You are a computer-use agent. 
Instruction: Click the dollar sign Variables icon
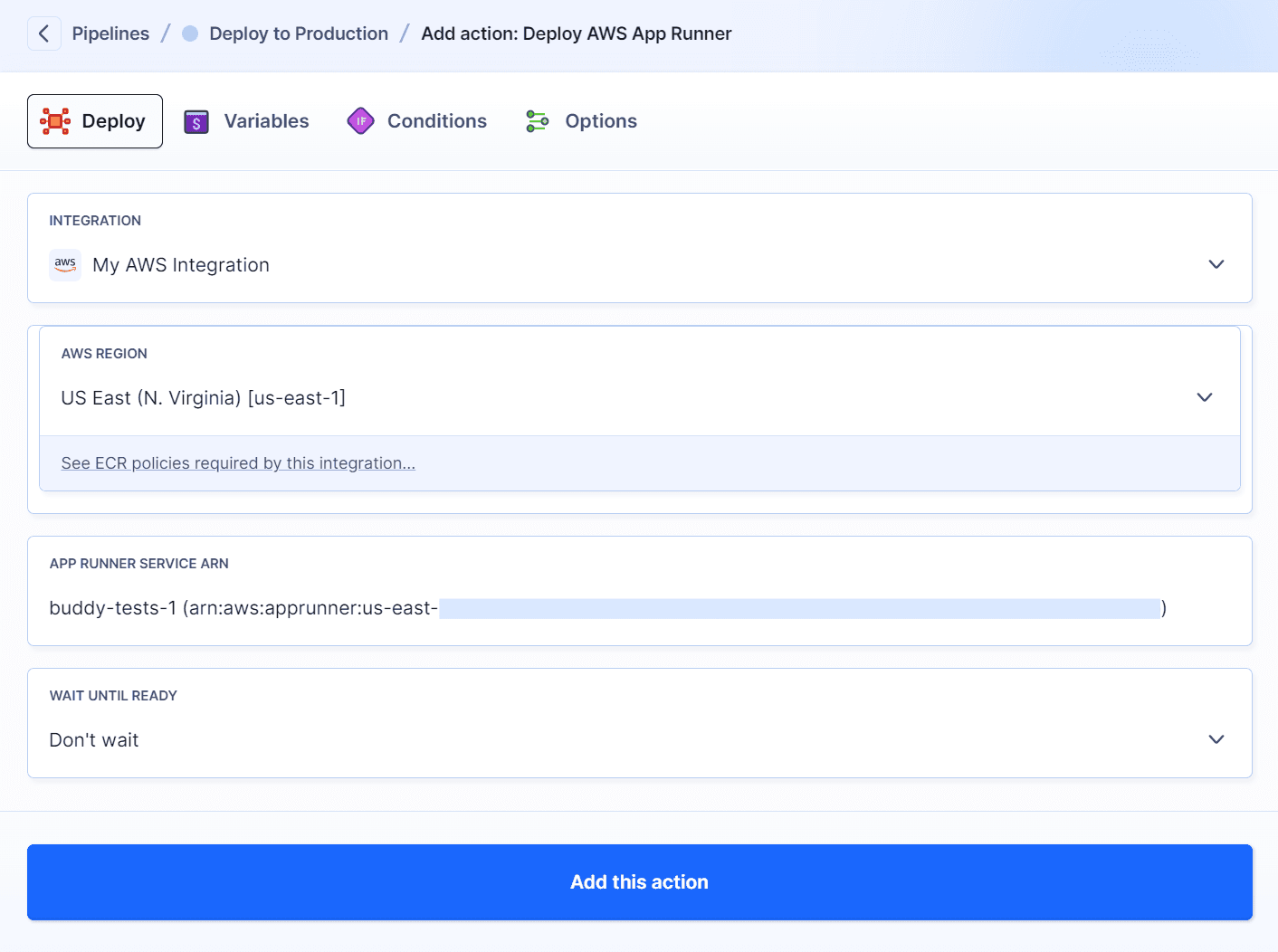click(196, 120)
